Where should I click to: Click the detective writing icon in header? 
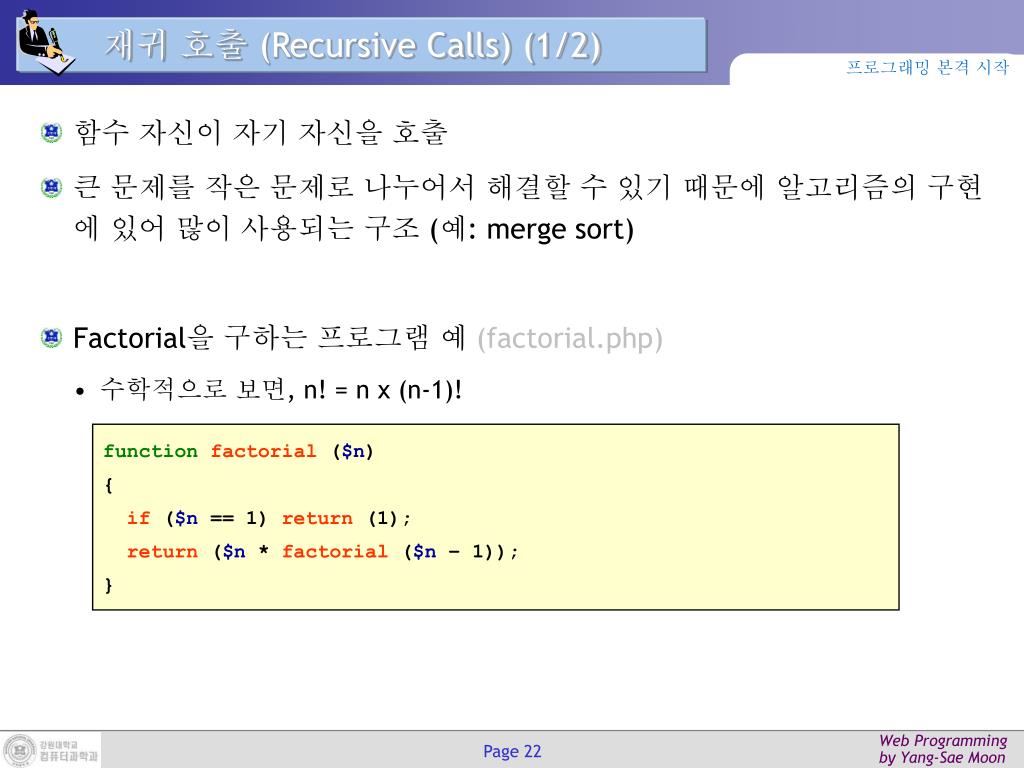[46, 42]
